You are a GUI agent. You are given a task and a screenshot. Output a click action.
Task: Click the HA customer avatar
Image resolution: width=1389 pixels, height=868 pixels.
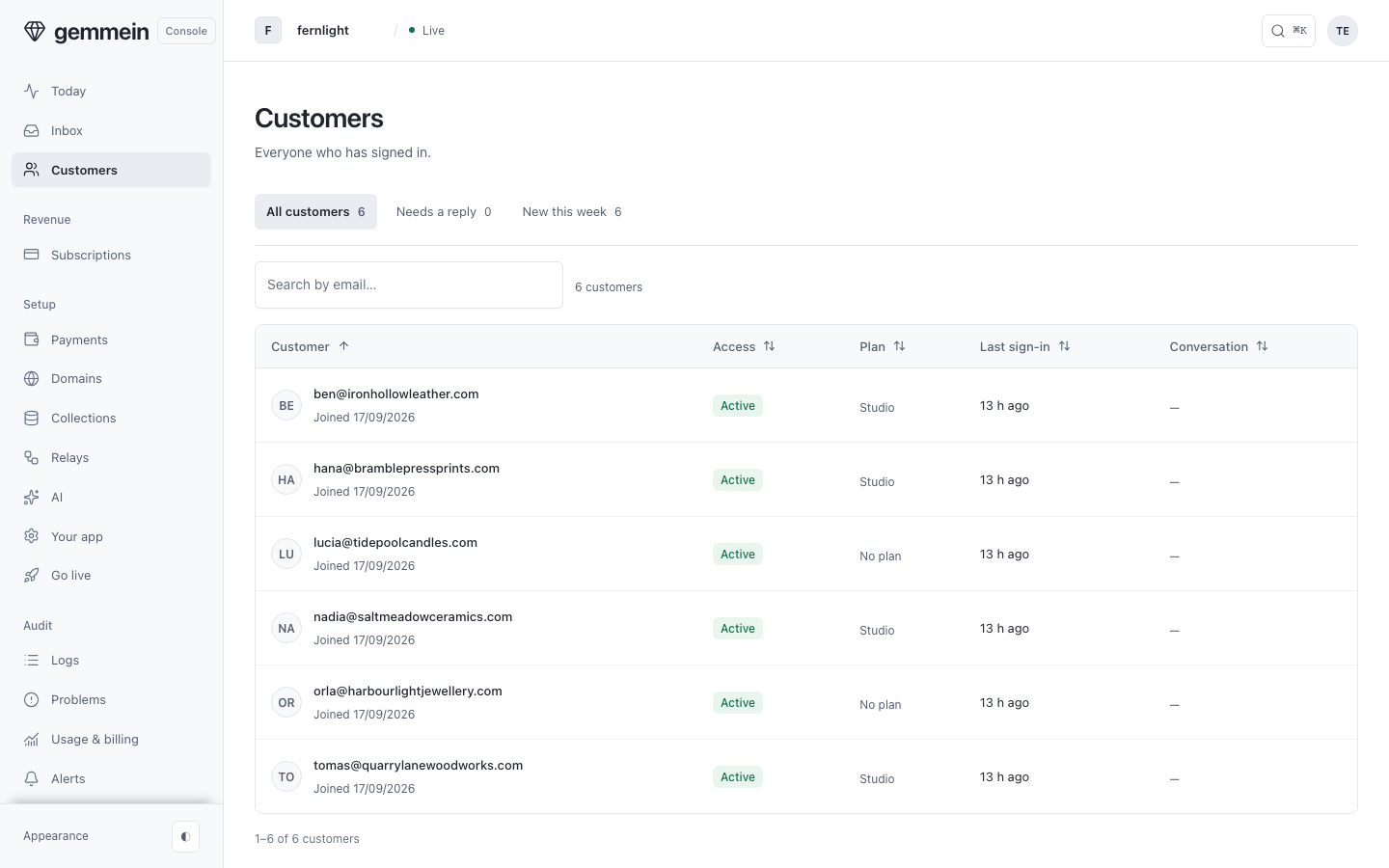point(286,479)
